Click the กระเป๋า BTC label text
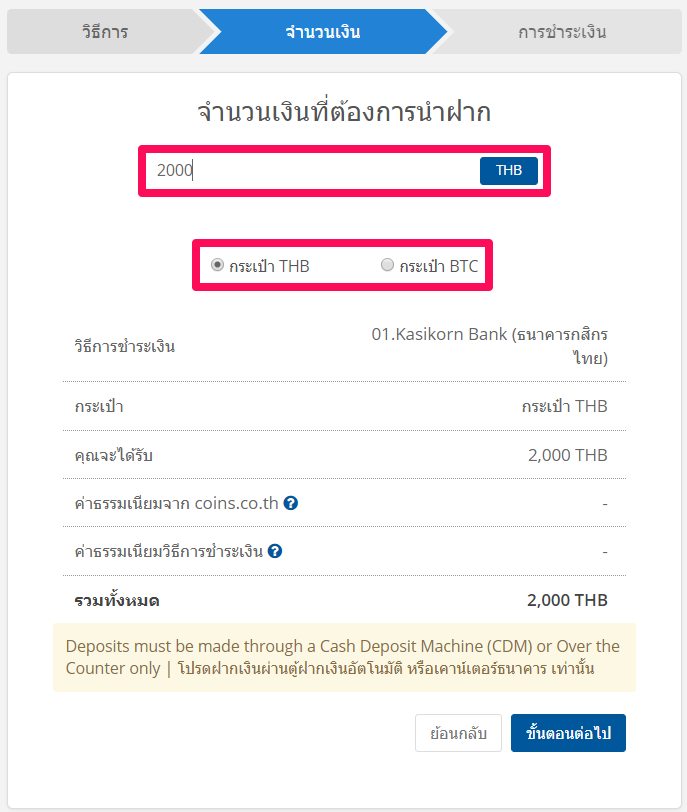Image resolution: width=687 pixels, height=812 pixels. [x=438, y=266]
